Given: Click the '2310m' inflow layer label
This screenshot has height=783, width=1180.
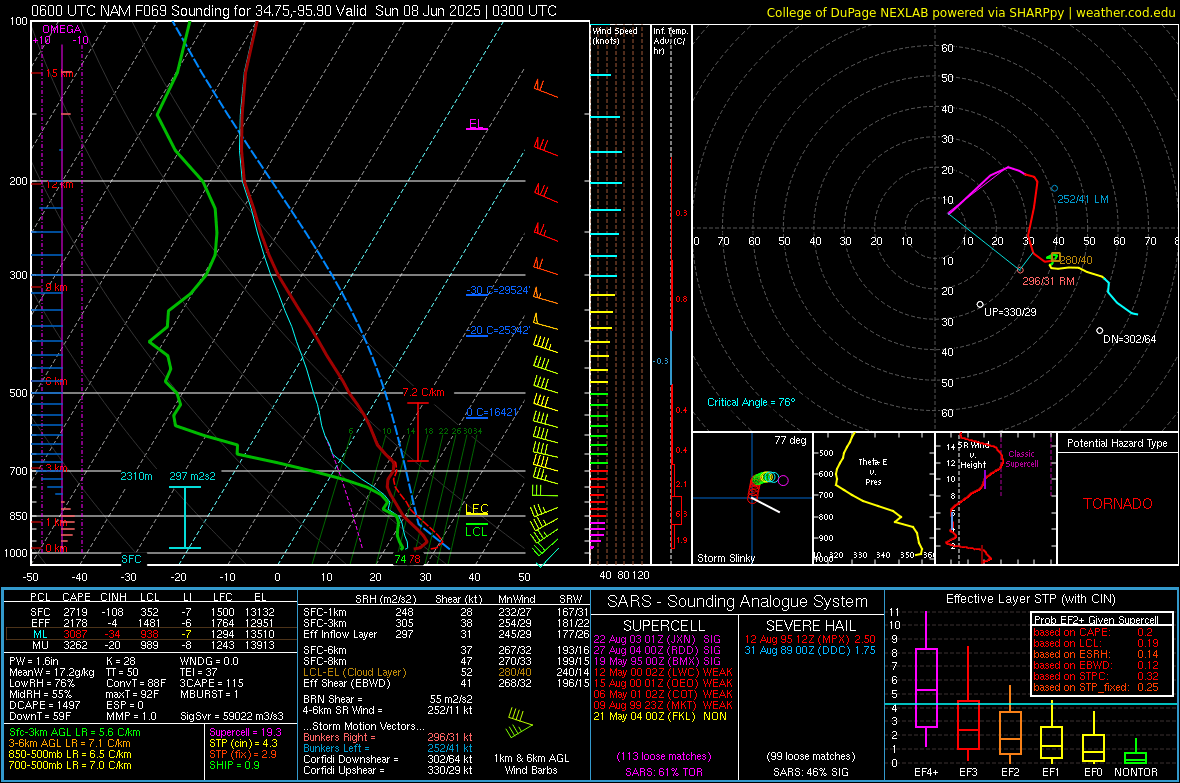Looking at the screenshot, I should point(136,476).
